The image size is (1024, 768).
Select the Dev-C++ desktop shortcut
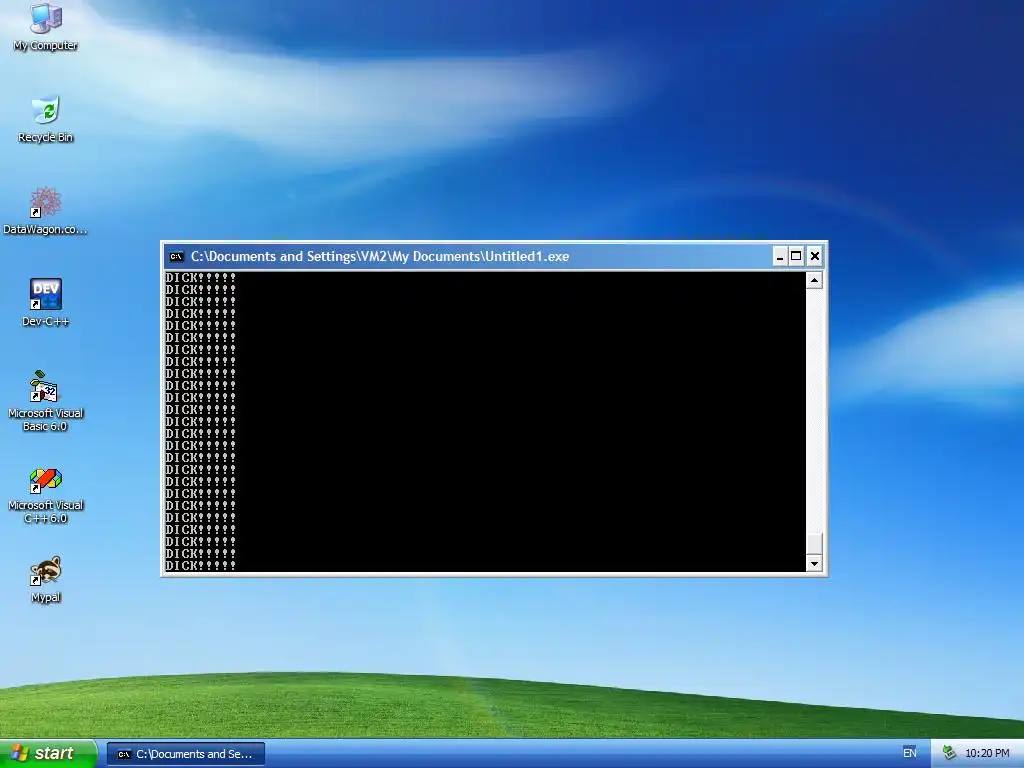pos(46,303)
